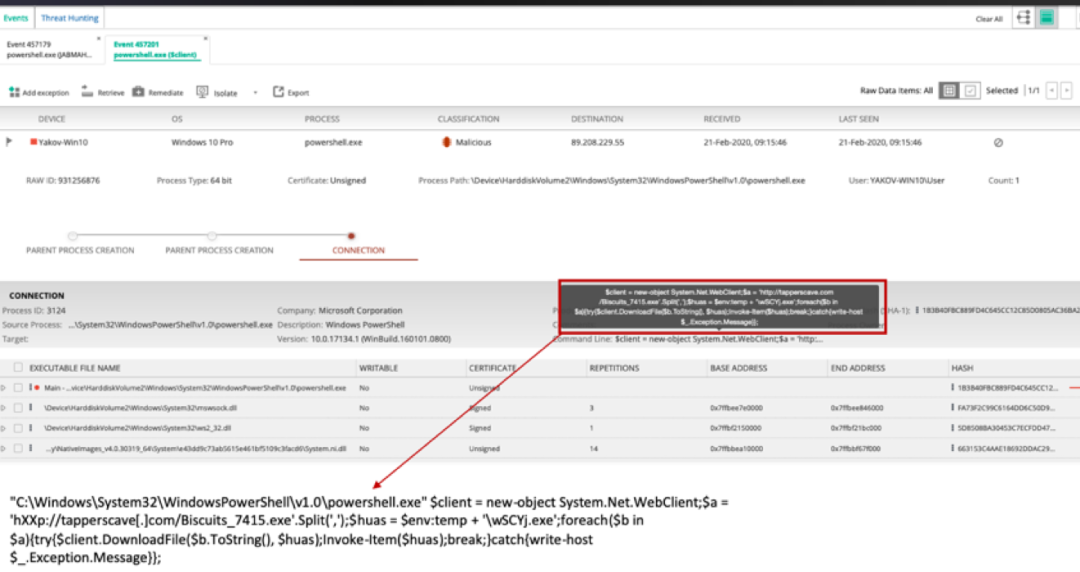Image resolution: width=1080 pixels, height=572 pixels.
Task: Click the Export icon
Action: pyautogui.click(x=278, y=91)
